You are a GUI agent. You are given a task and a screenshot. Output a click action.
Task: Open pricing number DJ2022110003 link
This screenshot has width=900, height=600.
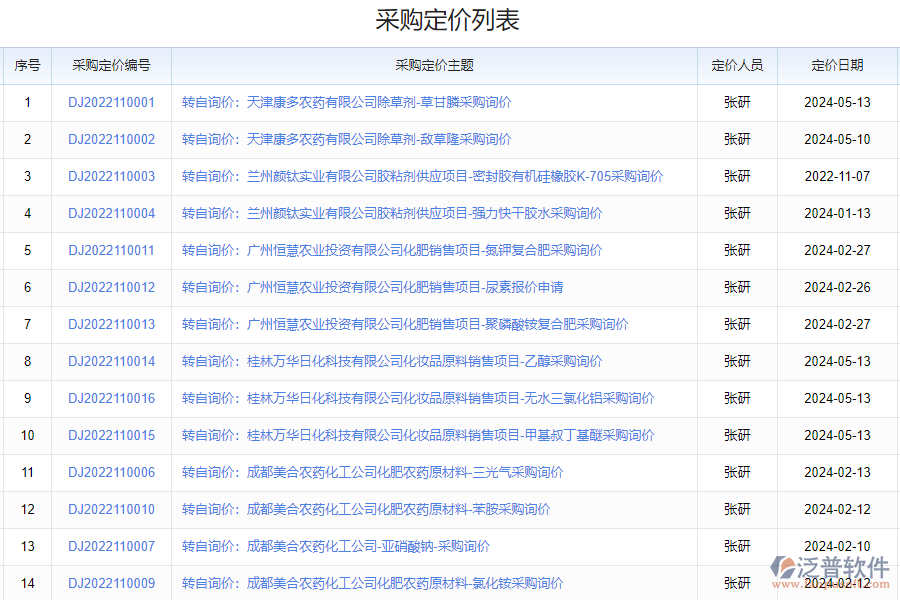click(111, 176)
